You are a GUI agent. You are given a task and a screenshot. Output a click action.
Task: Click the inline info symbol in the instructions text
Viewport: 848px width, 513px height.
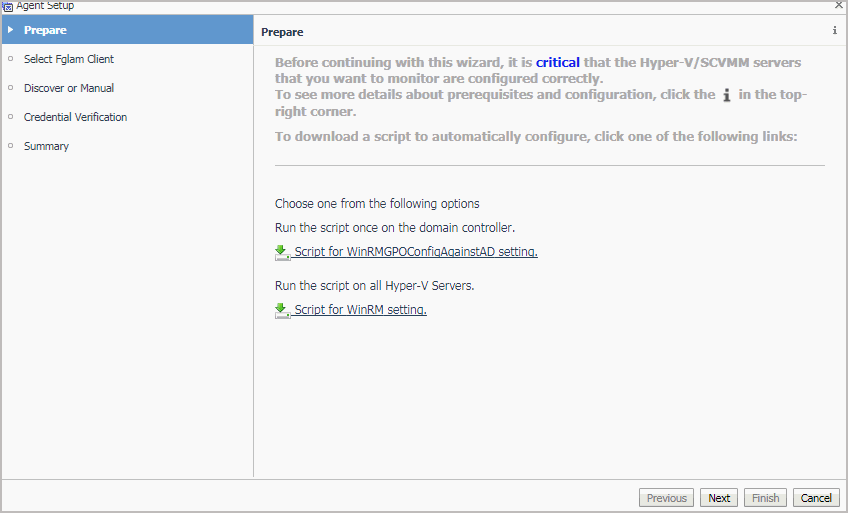click(727, 95)
